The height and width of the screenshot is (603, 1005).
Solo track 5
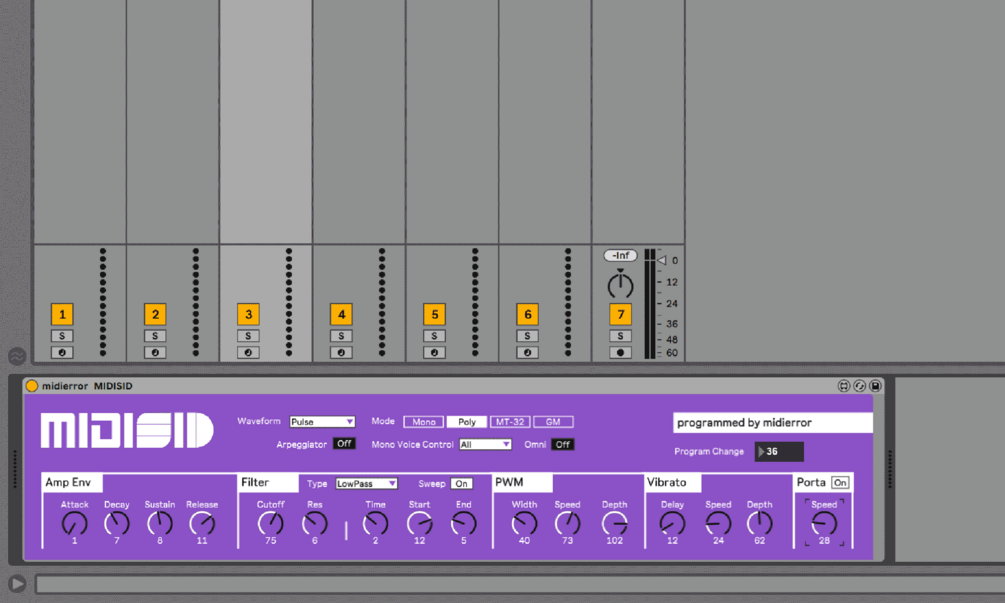(x=435, y=336)
